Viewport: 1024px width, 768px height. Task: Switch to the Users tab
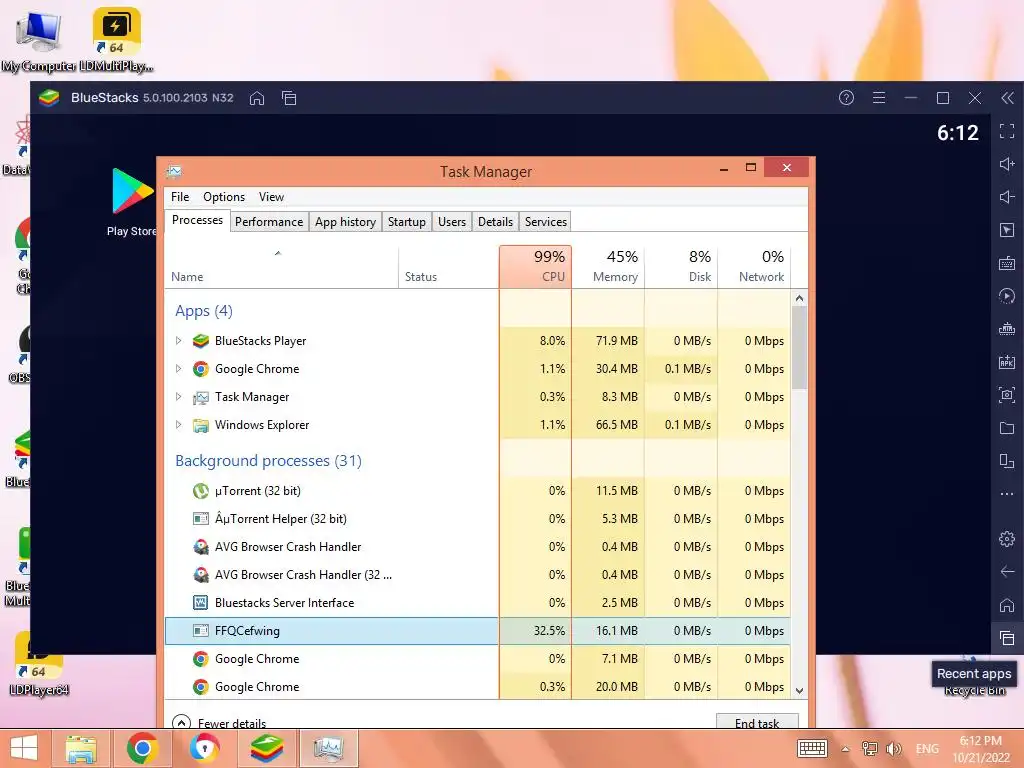[x=452, y=221]
